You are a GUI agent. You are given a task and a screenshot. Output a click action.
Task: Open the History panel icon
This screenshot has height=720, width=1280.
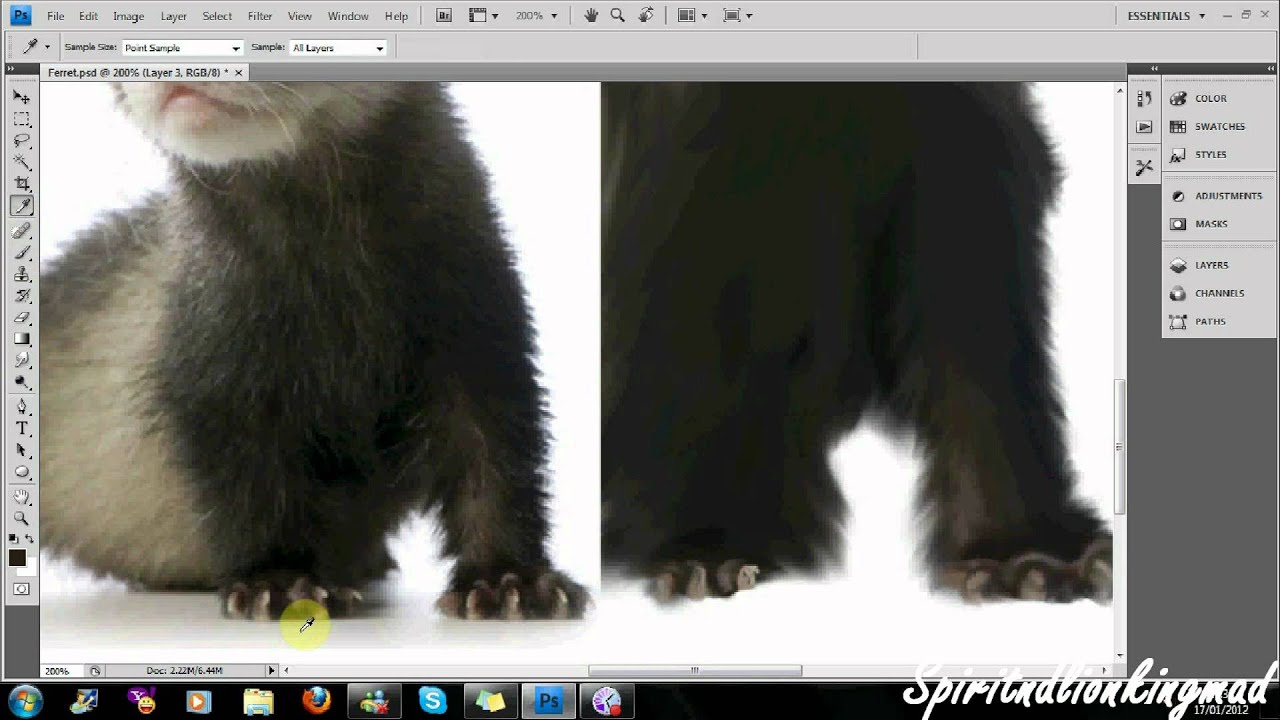point(1145,99)
